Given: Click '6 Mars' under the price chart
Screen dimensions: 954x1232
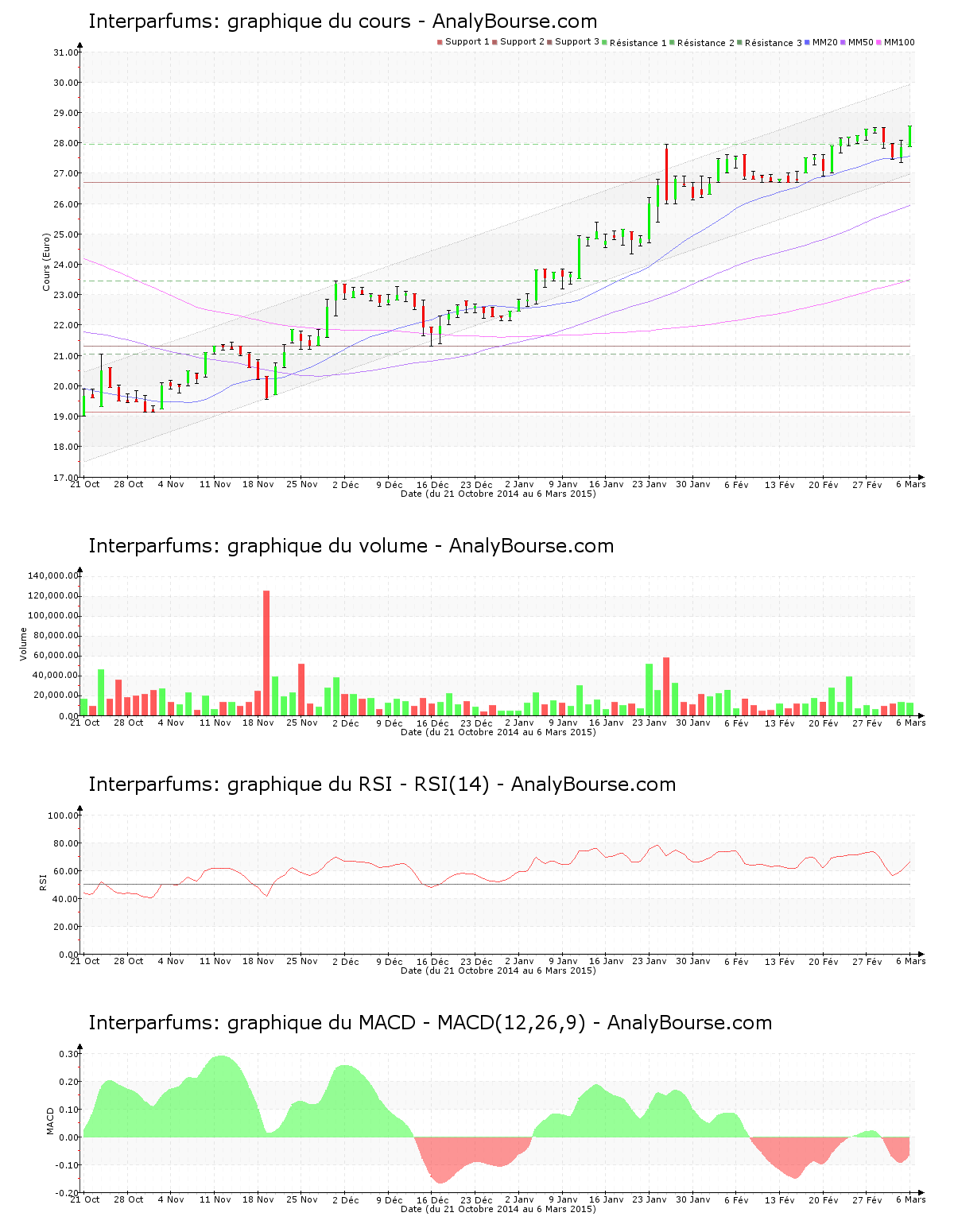Looking at the screenshot, I should tap(911, 484).
